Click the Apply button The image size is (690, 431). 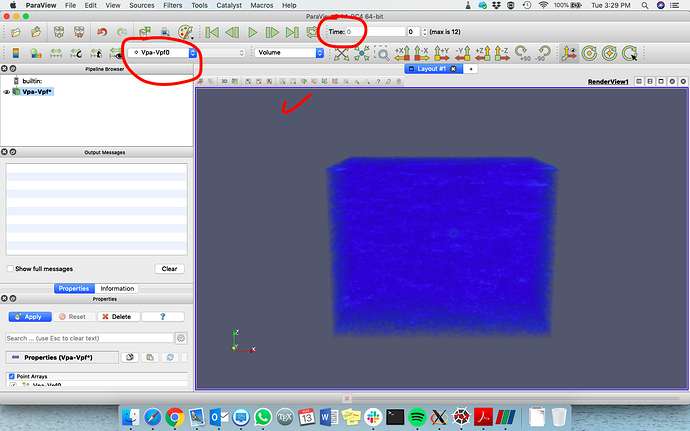(x=30, y=317)
